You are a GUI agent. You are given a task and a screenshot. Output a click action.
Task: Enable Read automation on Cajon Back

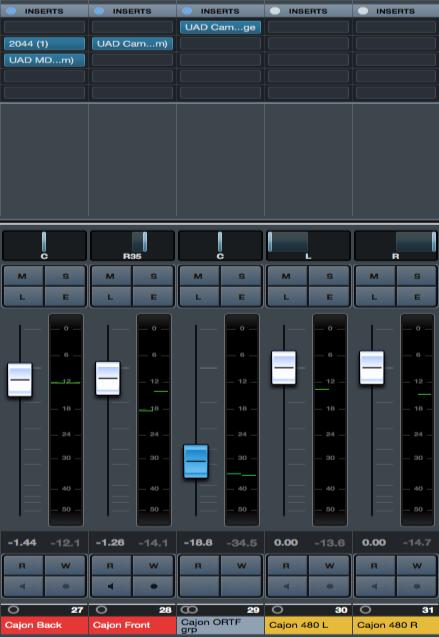23,566
